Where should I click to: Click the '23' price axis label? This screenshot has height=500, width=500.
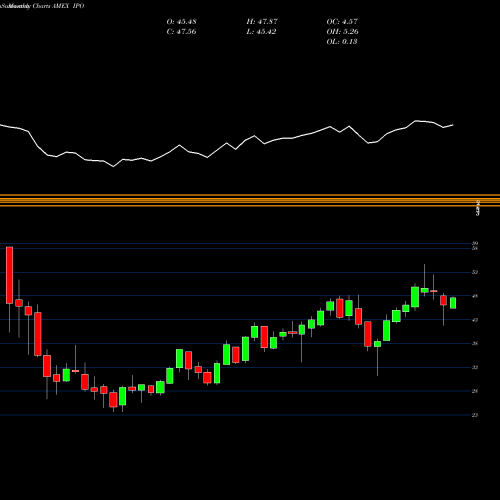(x=475, y=415)
